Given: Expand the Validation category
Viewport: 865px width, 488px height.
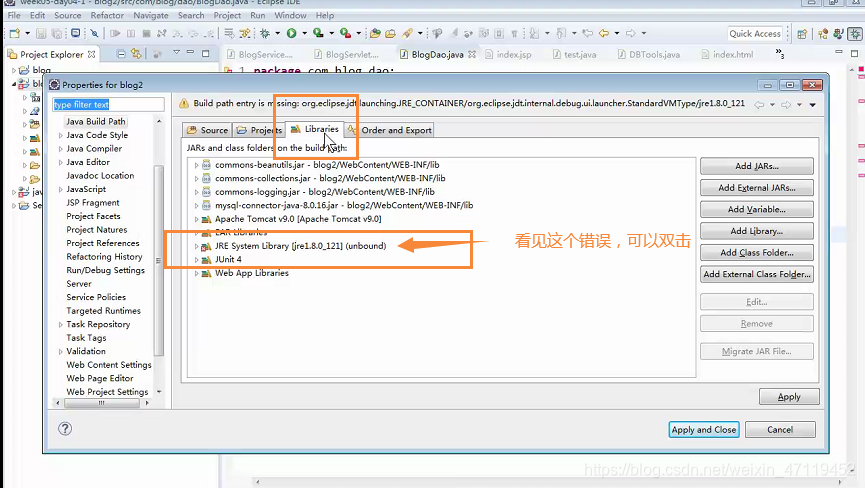Looking at the screenshot, I should tap(60, 351).
